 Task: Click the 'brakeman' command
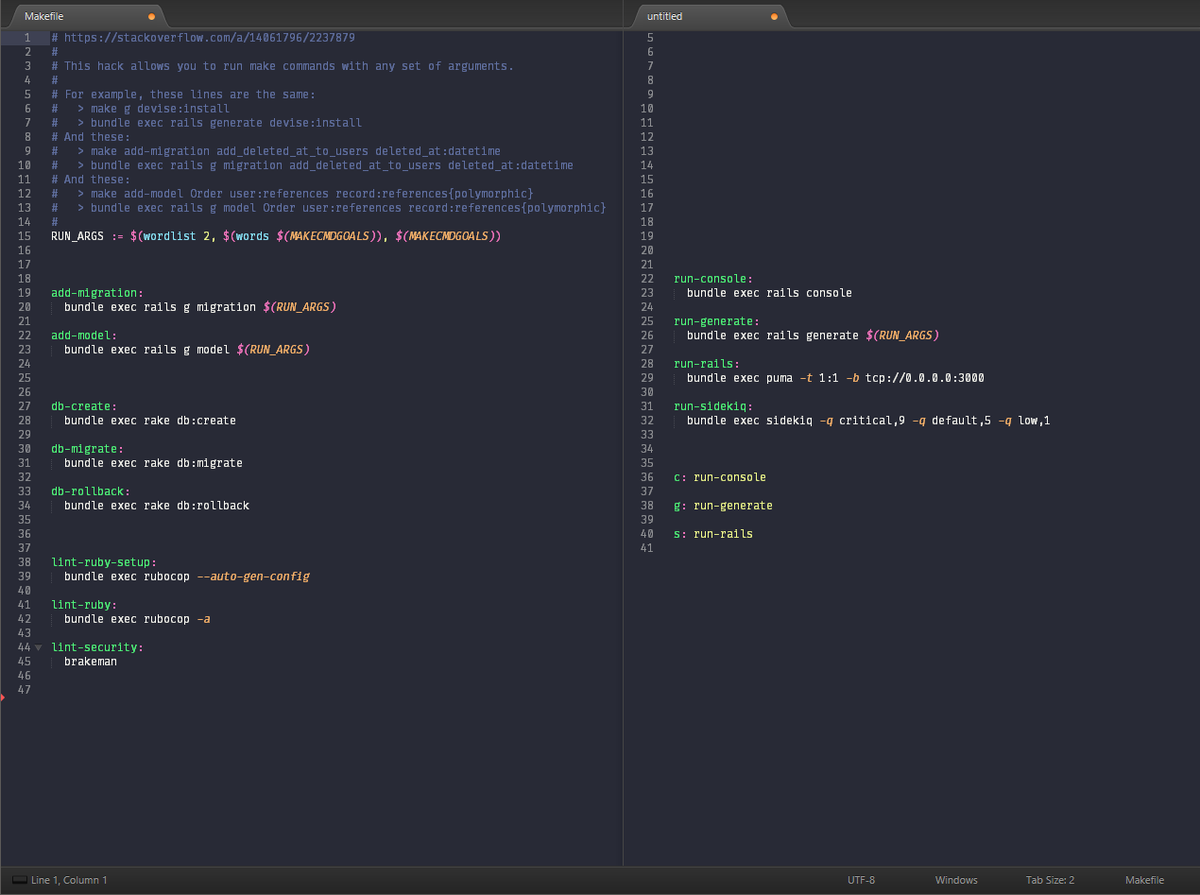(90, 662)
